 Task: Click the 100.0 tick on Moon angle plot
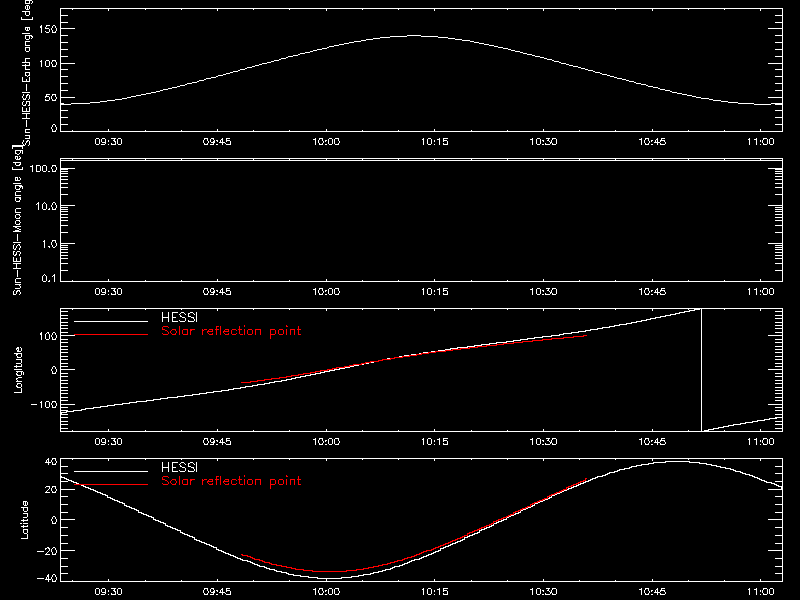coord(43,168)
